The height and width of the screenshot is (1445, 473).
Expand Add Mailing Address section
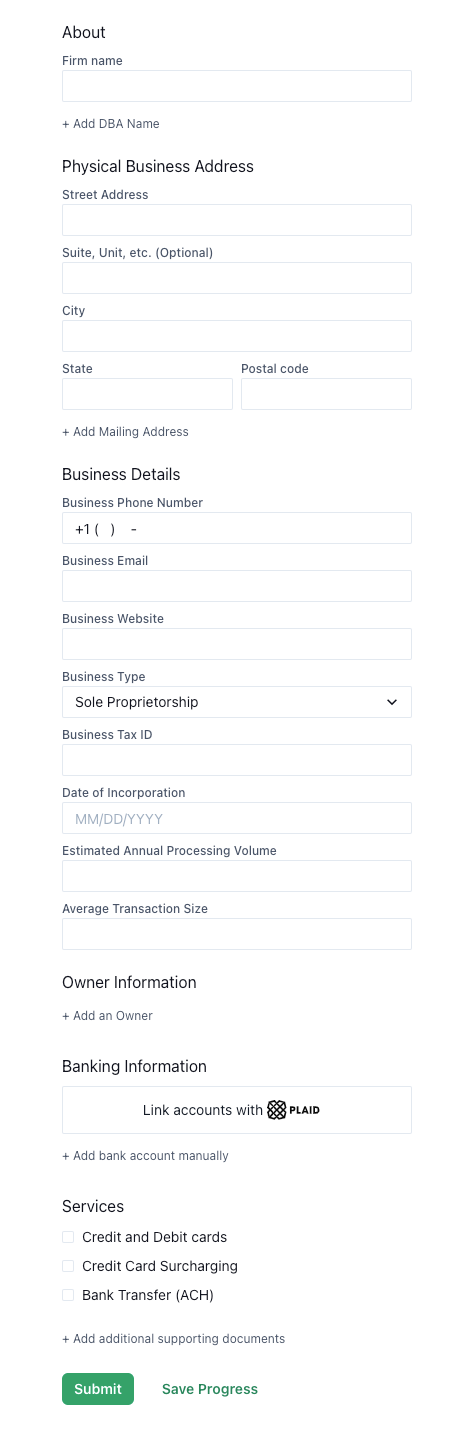click(x=125, y=432)
